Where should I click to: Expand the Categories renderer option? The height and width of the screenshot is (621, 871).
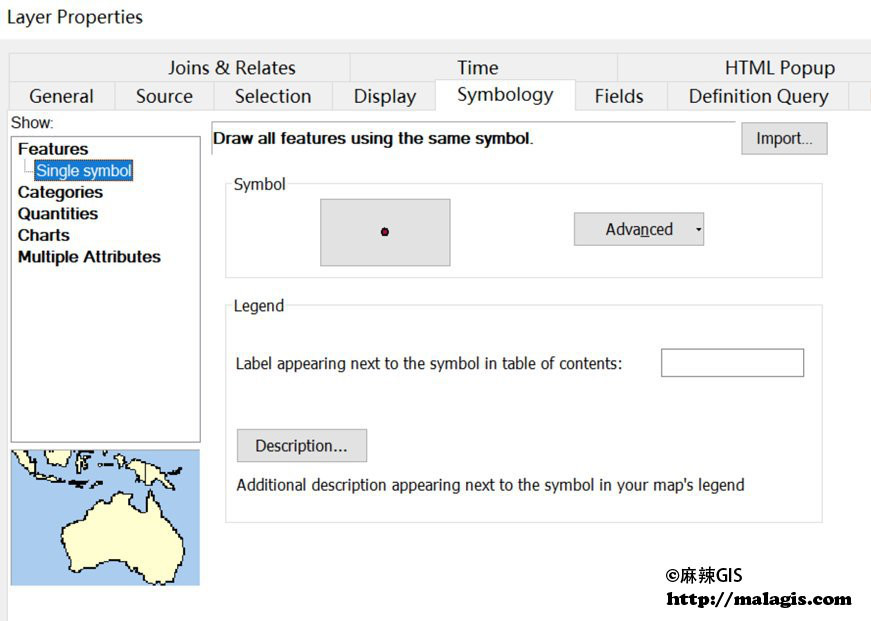[x=60, y=192]
